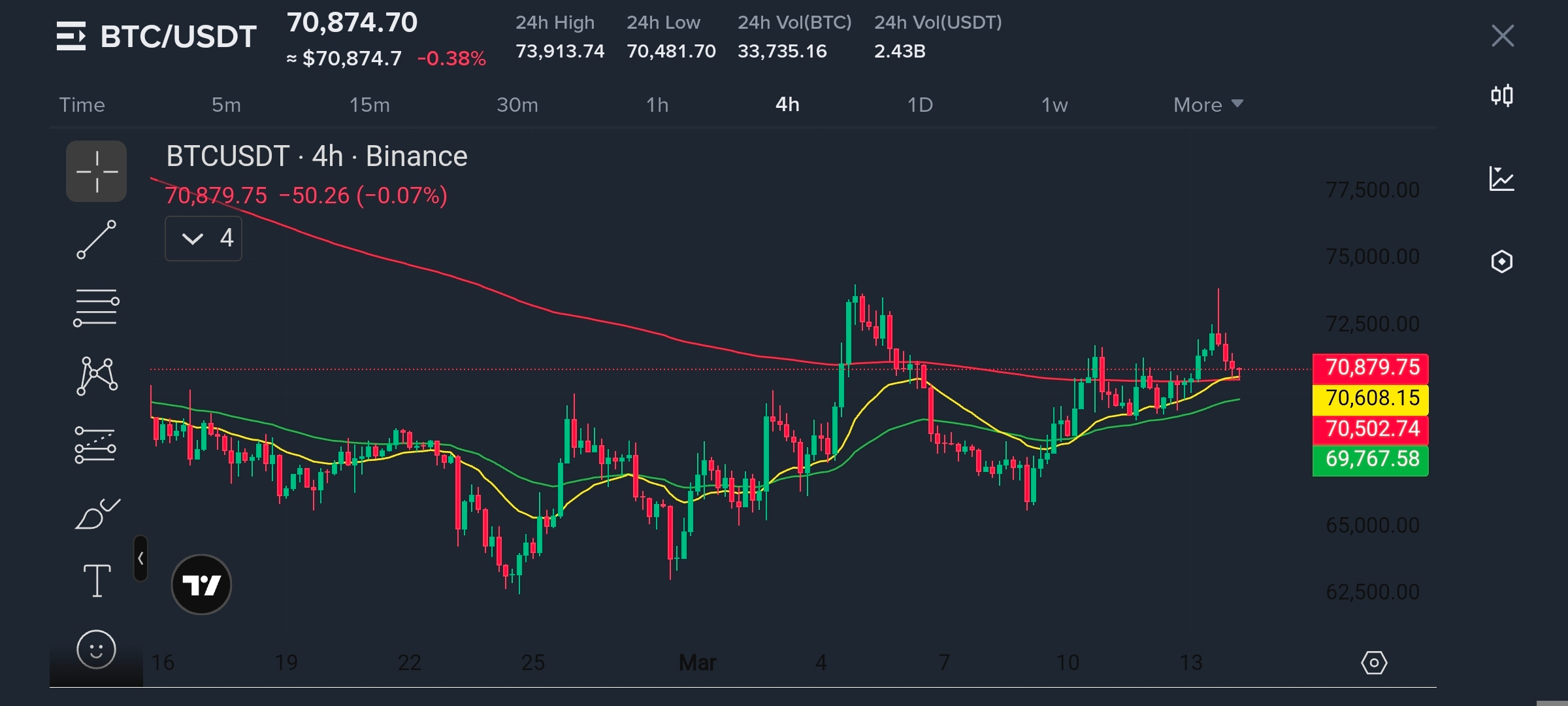This screenshot has height=706, width=1568.
Task: Click the 70,879.75 current price label
Action: (x=1371, y=367)
